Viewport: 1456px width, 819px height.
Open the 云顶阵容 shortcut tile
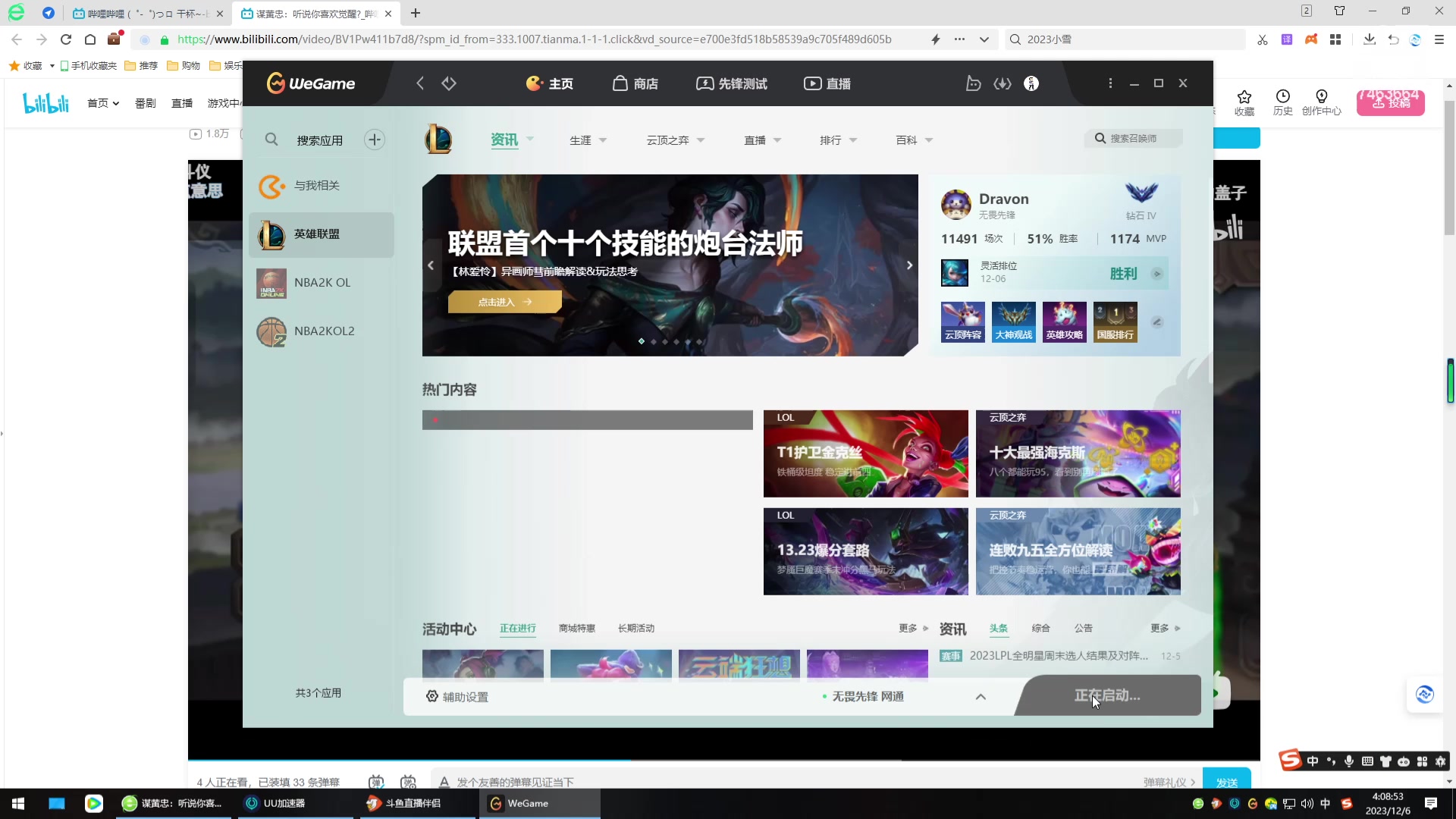point(963,322)
